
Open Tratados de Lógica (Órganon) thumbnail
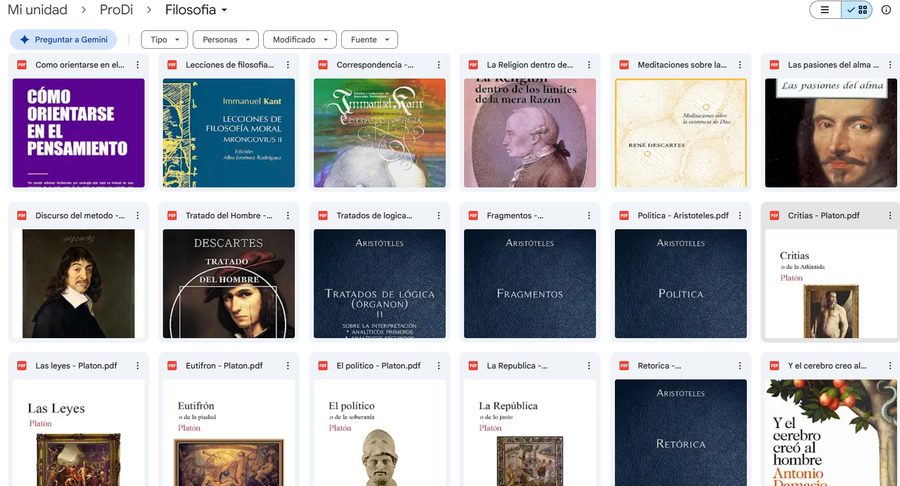click(379, 283)
